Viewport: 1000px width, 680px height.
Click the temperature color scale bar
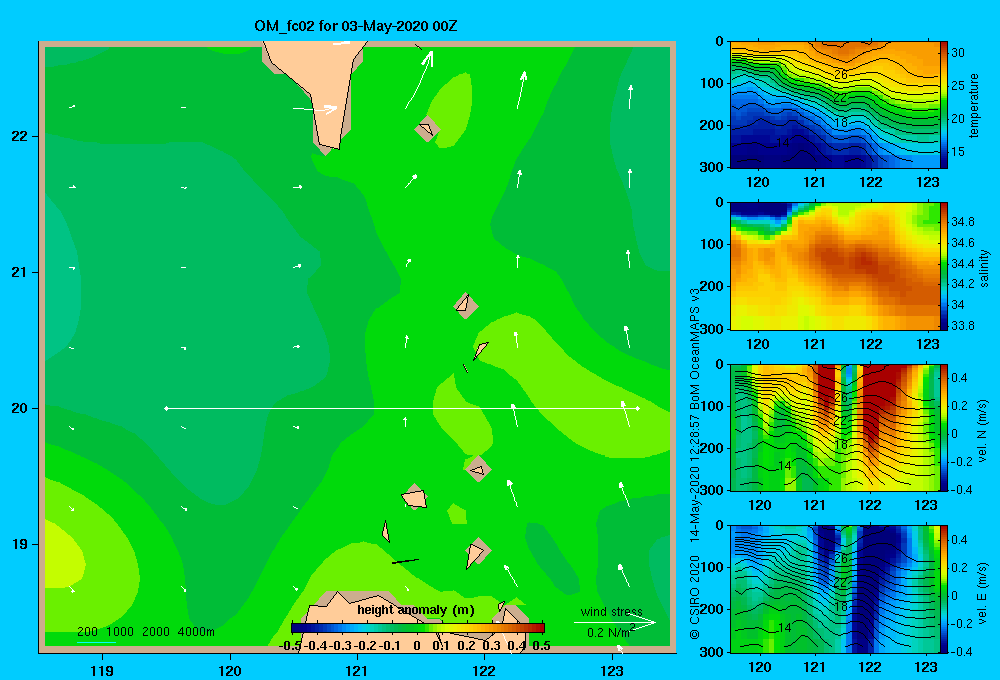pyautogui.click(x=944, y=105)
